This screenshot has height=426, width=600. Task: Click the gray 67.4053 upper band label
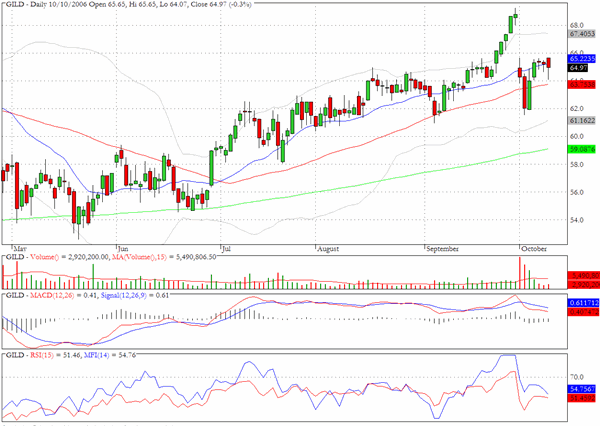(x=582, y=34)
